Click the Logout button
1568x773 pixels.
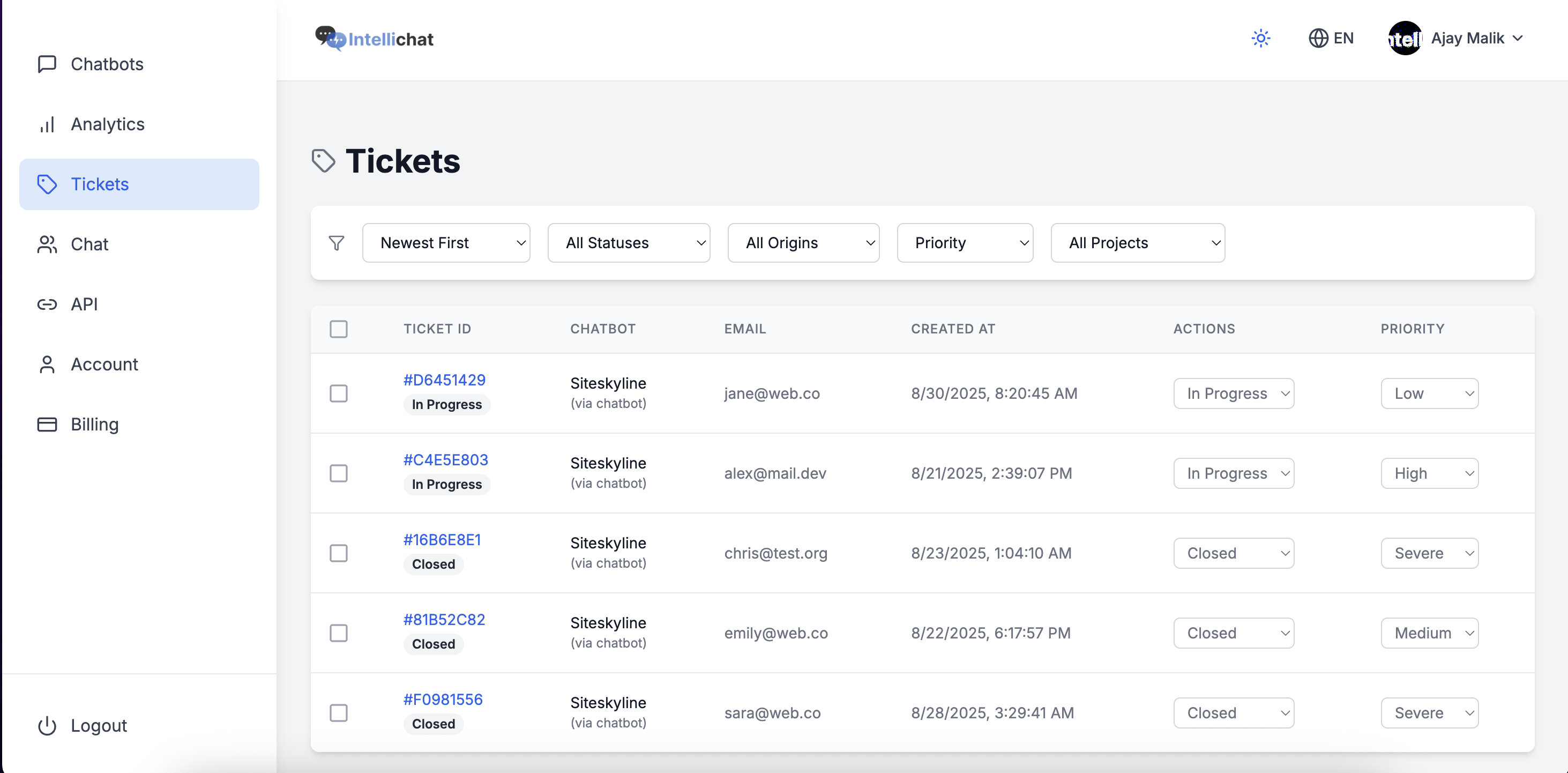[x=81, y=725]
